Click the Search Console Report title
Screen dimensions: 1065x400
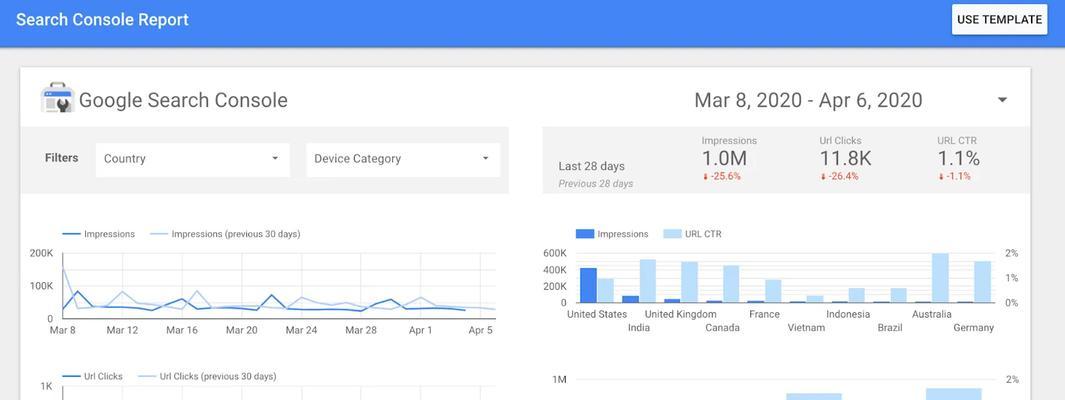(x=103, y=20)
